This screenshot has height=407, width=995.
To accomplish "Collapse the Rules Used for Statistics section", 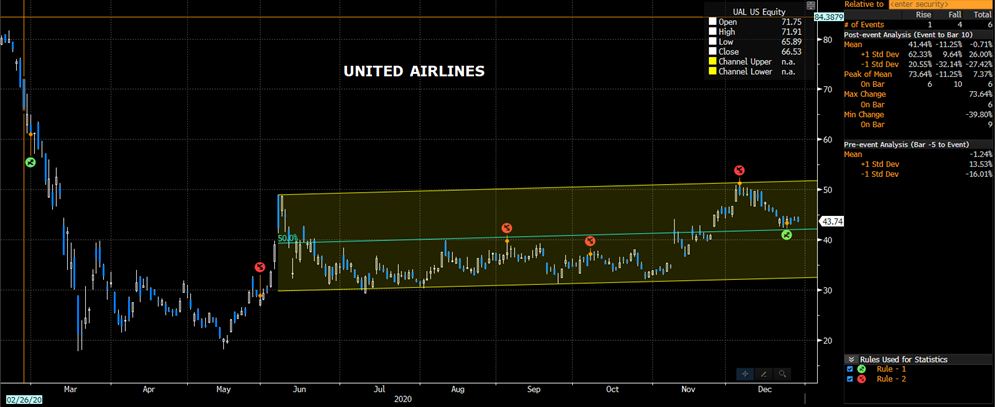I will tap(851, 359).
